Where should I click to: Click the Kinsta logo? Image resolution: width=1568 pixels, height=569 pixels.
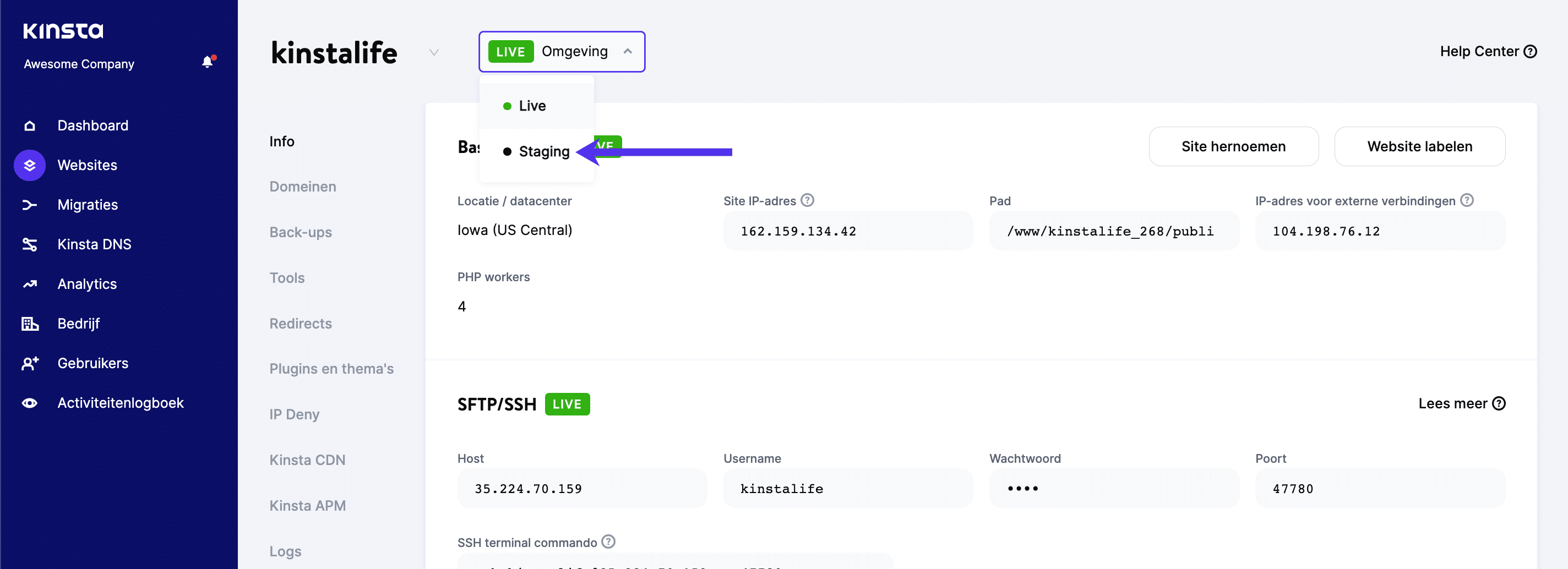63,30
